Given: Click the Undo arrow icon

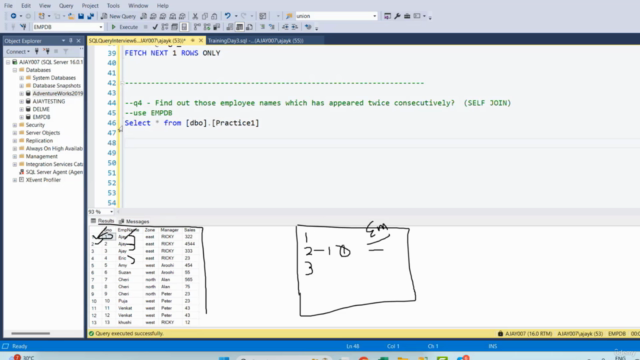Looking at the screenshot, I should click(227, 16).
